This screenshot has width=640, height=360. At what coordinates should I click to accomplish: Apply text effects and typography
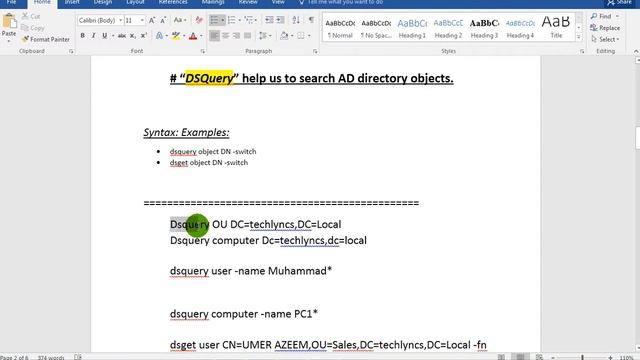[159, 36]
